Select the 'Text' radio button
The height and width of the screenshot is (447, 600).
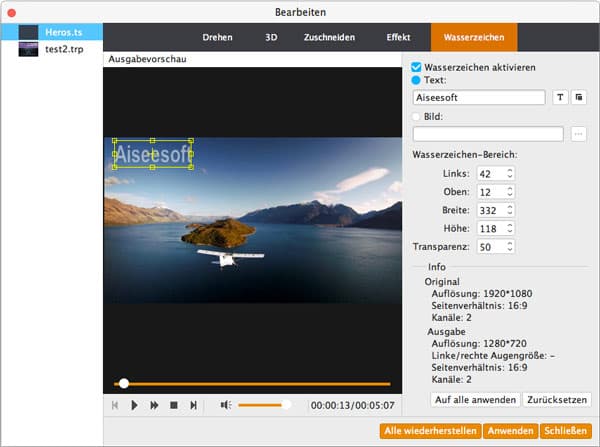pyautogui.click(x=417, y=79)
